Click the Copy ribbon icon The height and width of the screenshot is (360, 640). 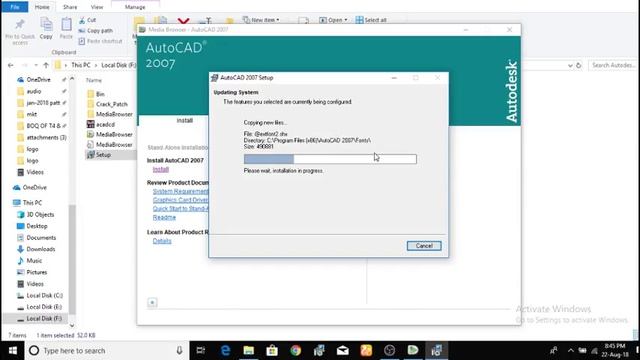click(x=46, y=29)
